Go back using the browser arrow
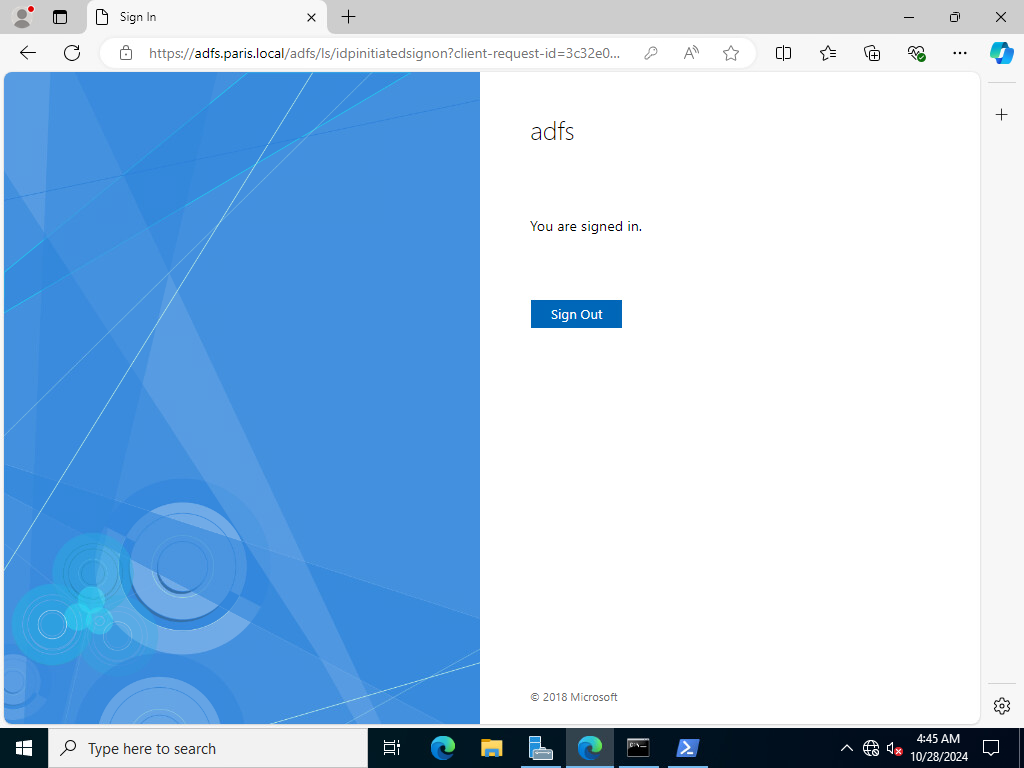 28,53
